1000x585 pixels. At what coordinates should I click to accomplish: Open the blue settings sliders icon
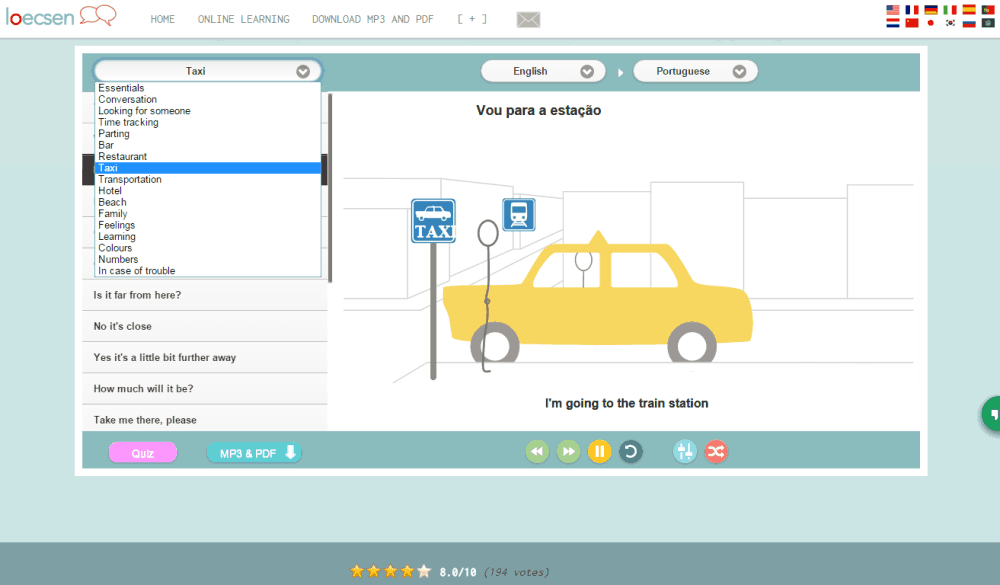[x=685, y=452]
